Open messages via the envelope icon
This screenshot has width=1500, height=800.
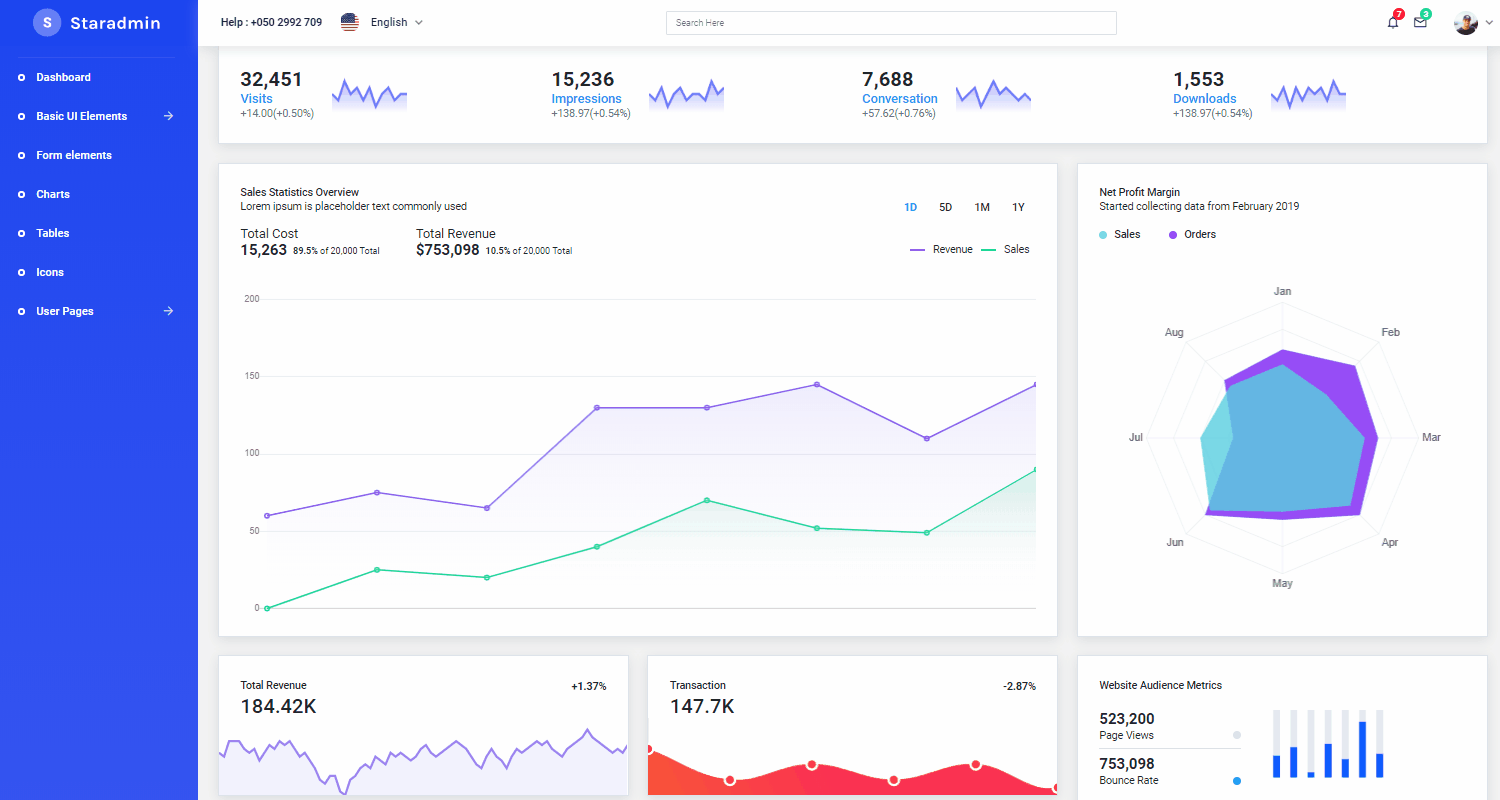coord(1420,22)
